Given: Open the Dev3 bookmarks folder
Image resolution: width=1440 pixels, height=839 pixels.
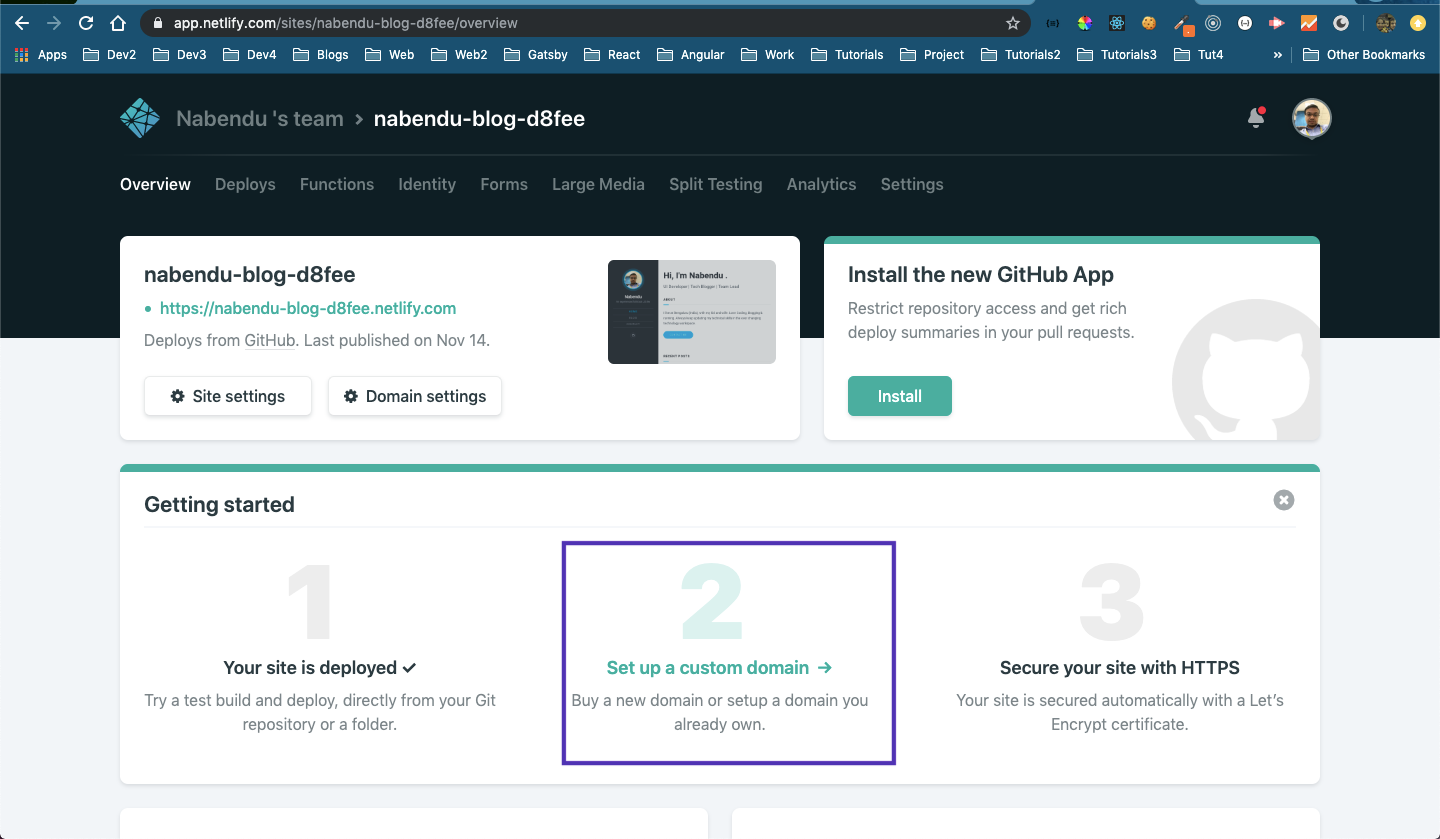Looking at the screenshot, I should tap(180, 55).
